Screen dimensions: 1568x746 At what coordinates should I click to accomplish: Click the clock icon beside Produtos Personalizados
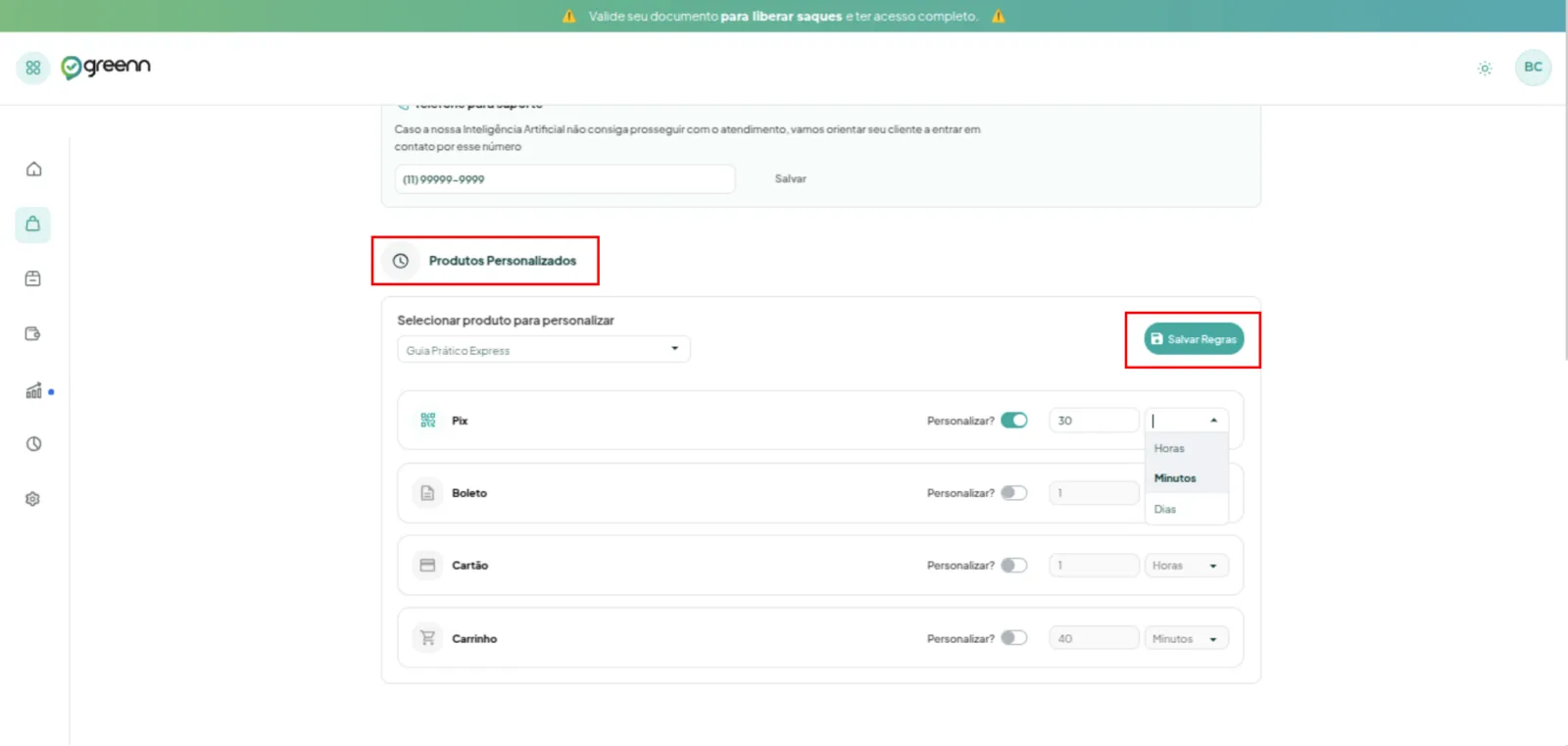click(401, 261)
